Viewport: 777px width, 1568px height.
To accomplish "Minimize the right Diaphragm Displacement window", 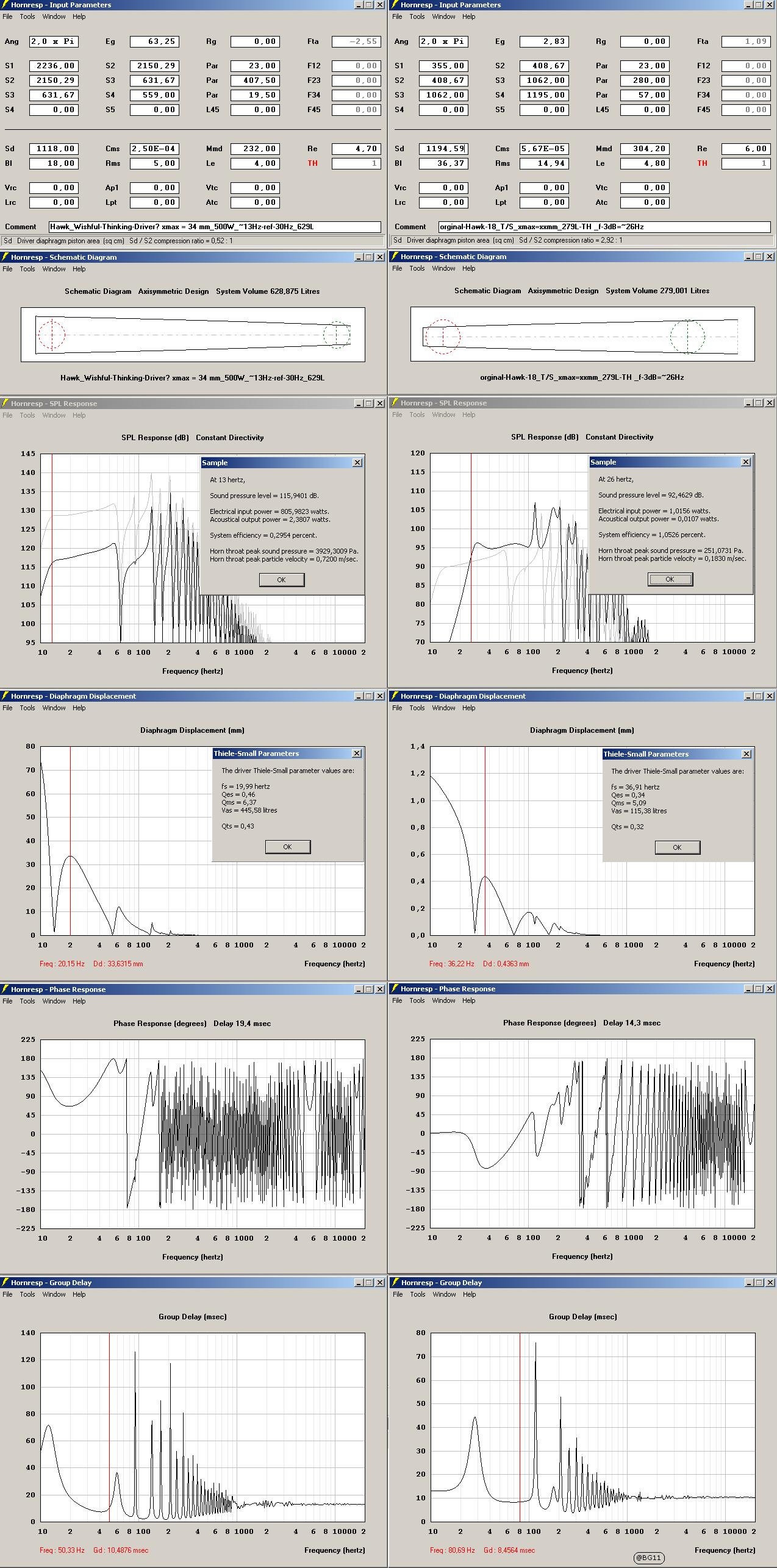I will click(x=749, y=696).
